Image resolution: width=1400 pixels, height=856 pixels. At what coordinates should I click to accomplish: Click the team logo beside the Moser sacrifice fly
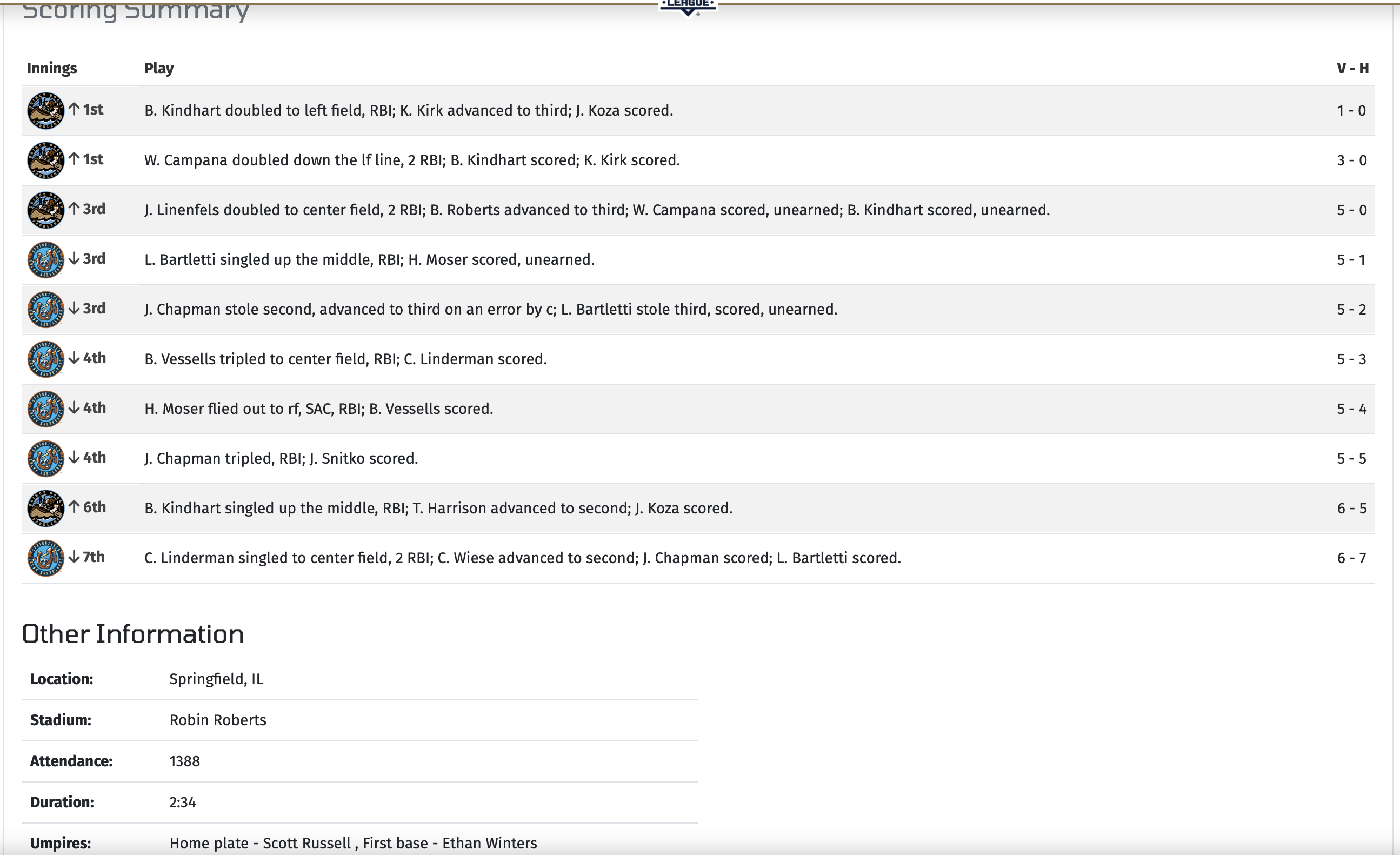click(x=45, y=410)
